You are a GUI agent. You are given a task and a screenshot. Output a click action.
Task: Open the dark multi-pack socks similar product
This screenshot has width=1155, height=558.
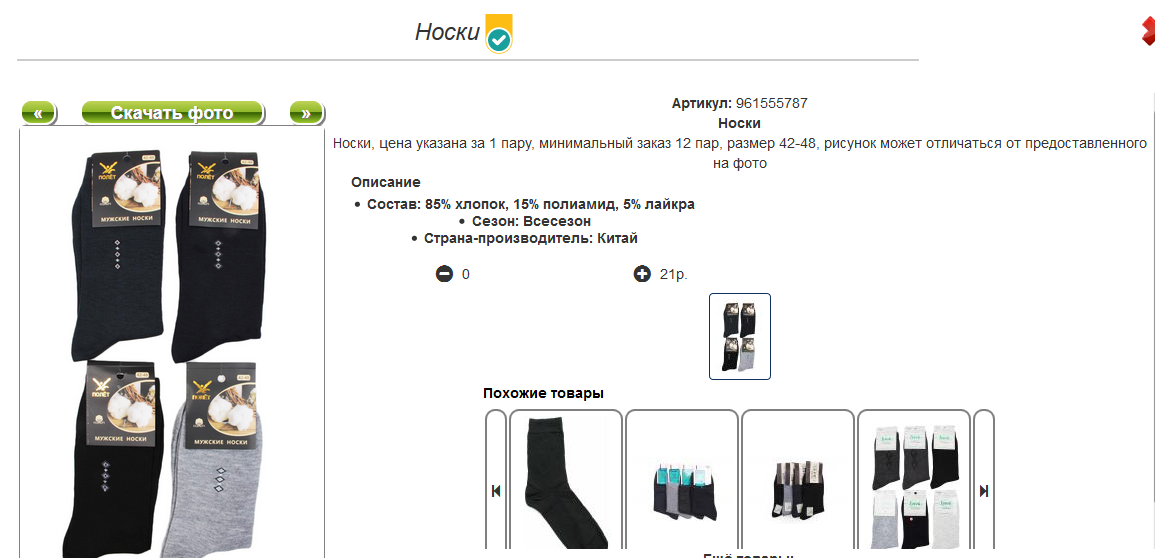(x=798, y=480)
